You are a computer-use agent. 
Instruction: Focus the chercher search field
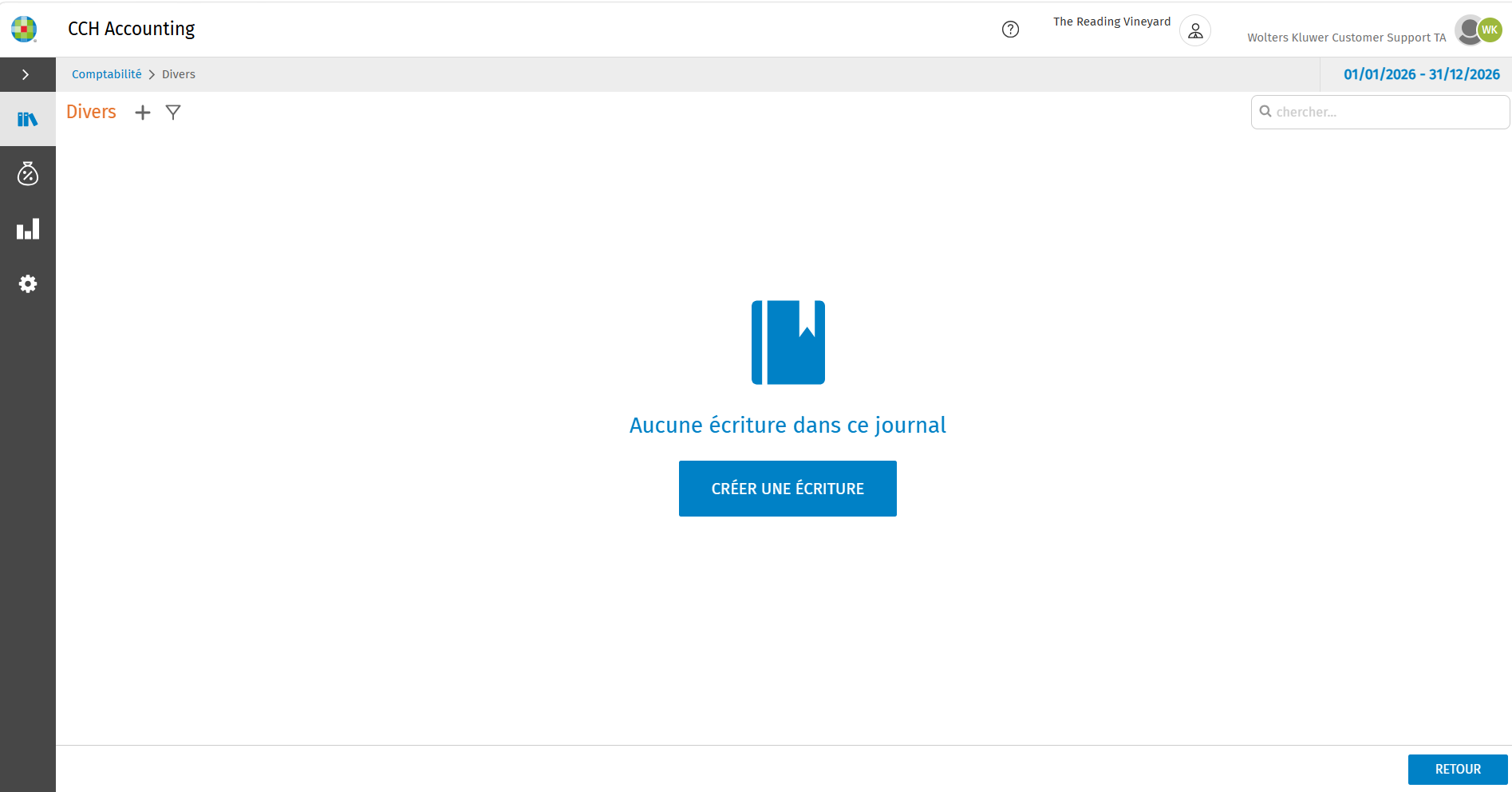[1380, 112]
